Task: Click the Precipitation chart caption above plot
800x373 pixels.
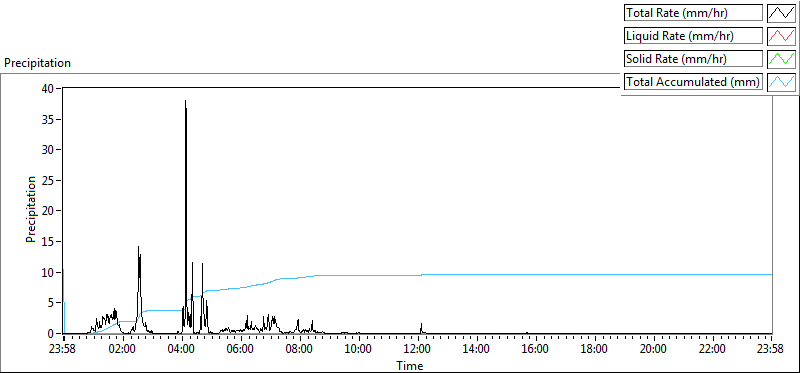Action: [x=37, y=63]
